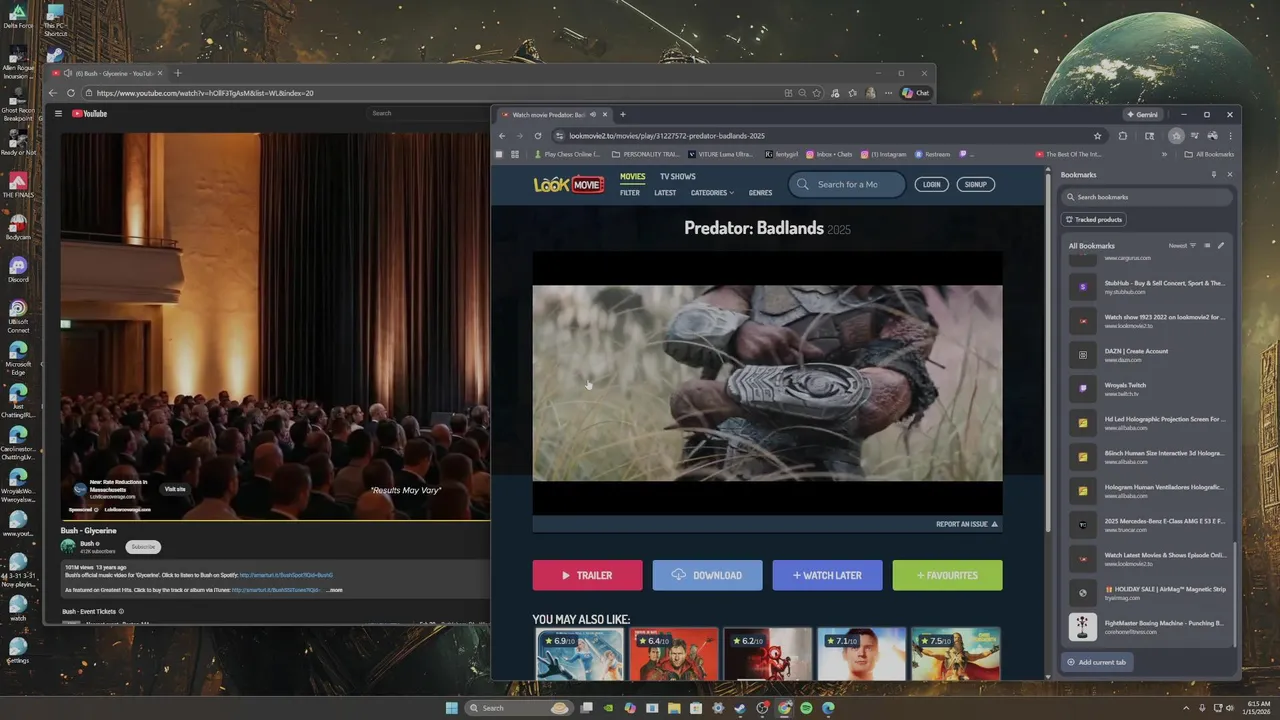Open the recommended movie rated 7.5

tap(956, 654)
